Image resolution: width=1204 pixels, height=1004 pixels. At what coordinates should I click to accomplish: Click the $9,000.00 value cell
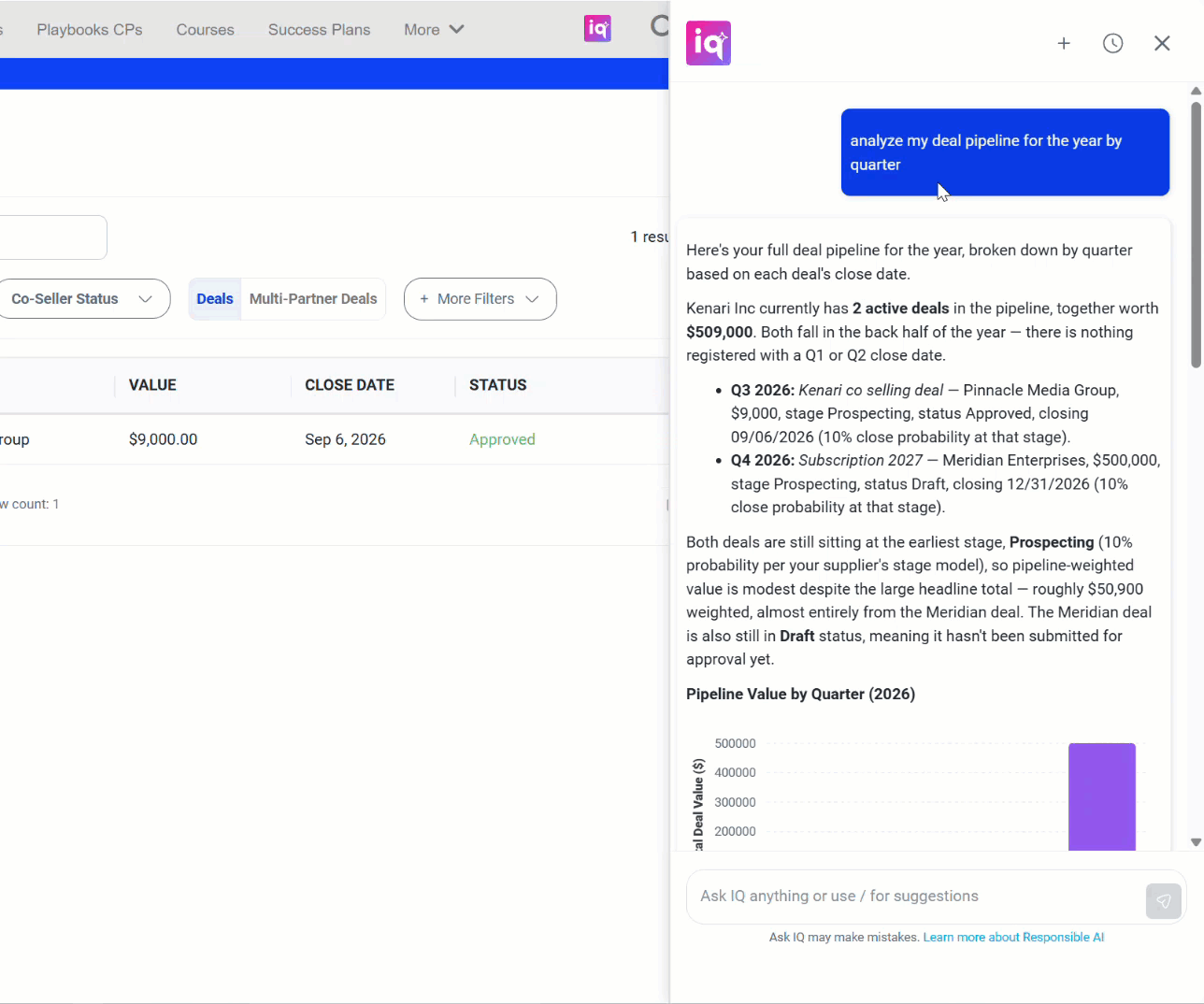pos(164,439)
